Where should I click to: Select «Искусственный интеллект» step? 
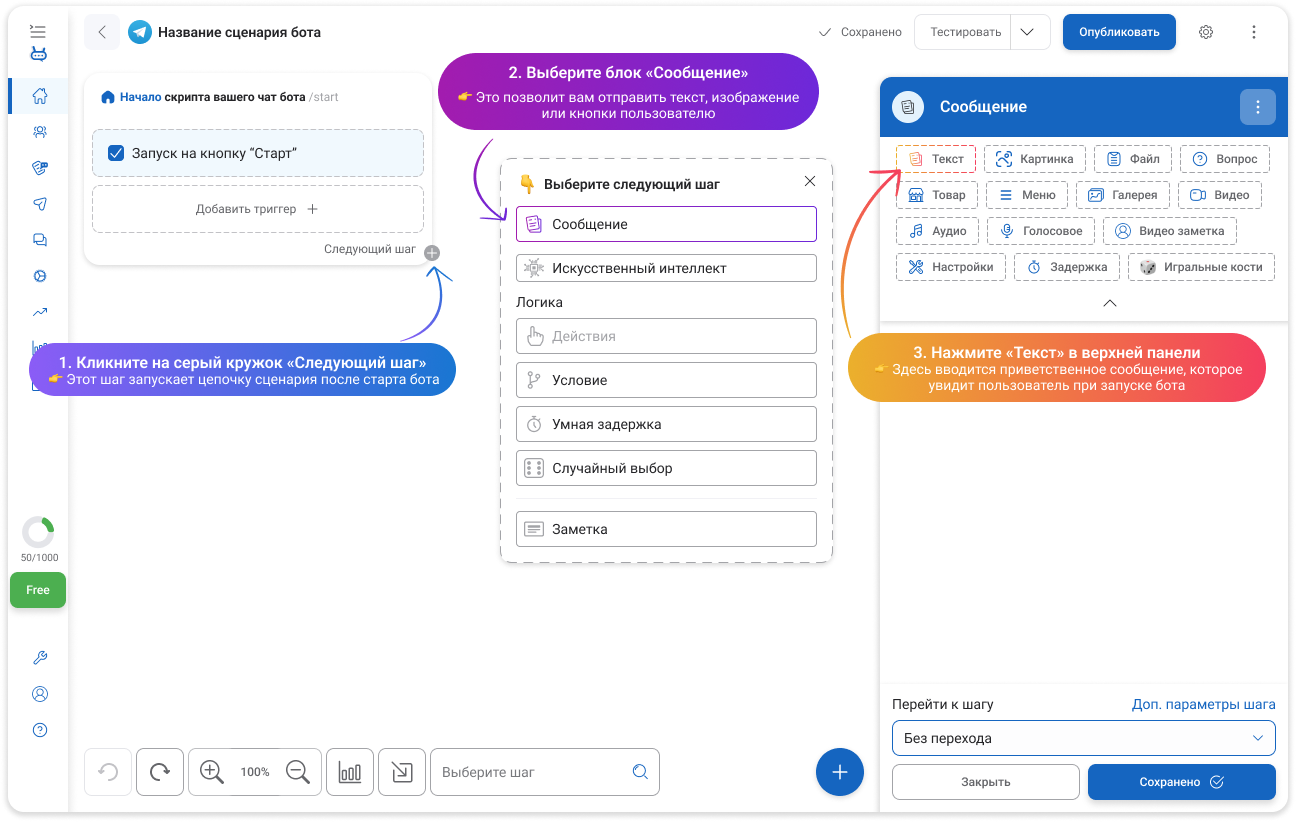666,268
